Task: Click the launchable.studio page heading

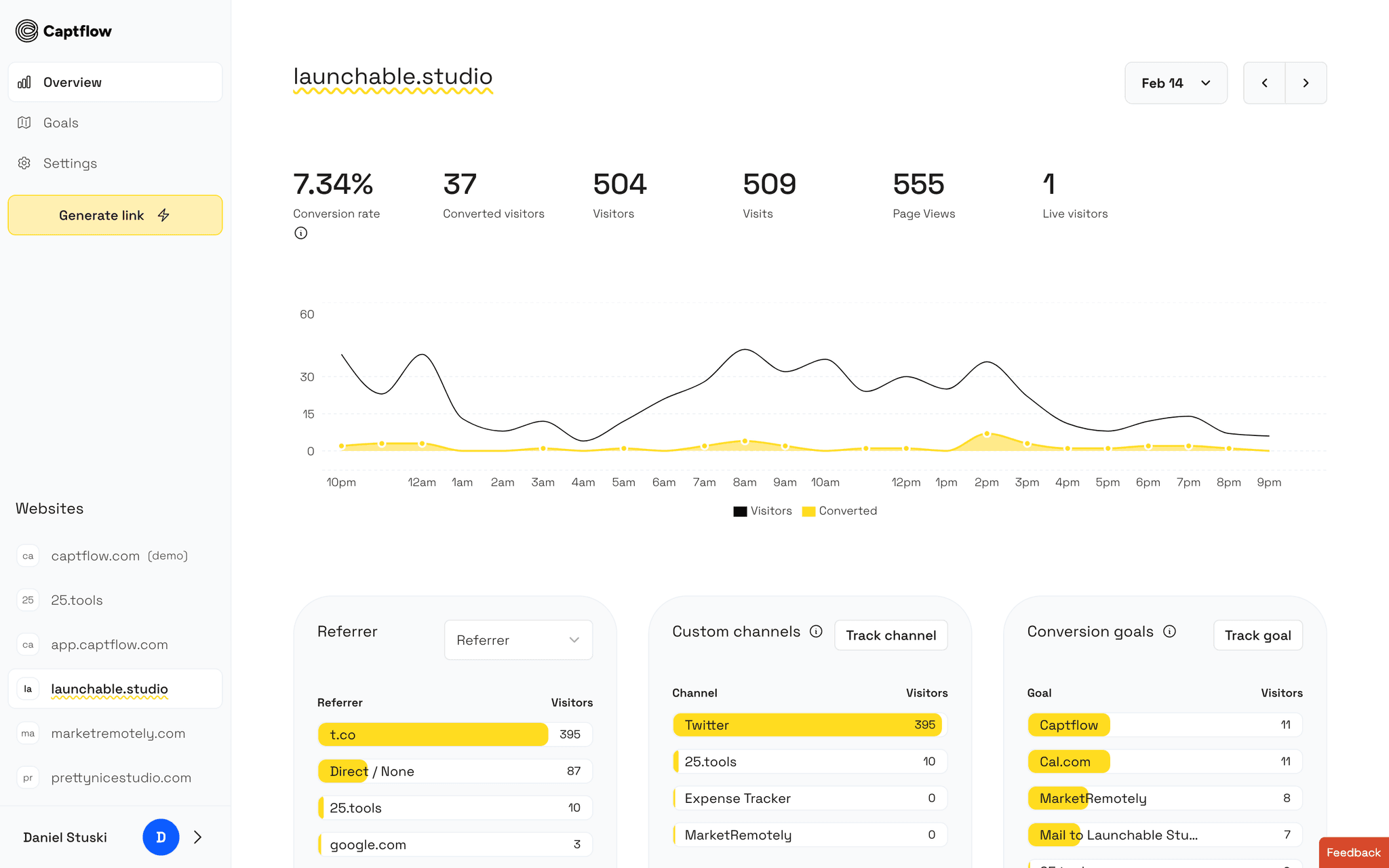Action: pos(393,77)
